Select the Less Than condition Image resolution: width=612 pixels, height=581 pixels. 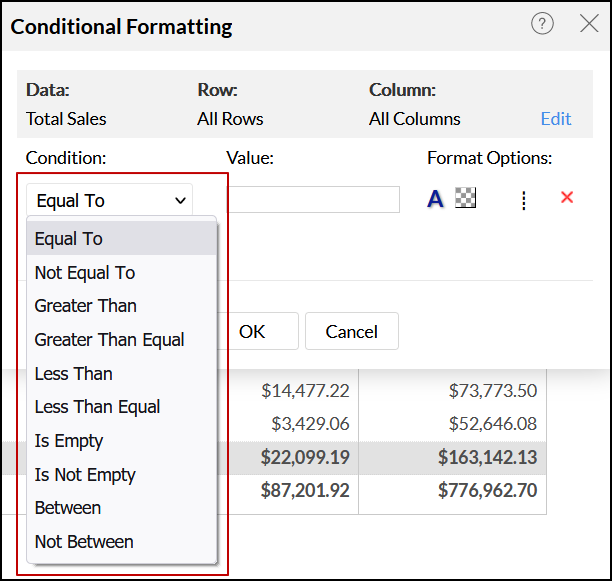tap(74, 374)
